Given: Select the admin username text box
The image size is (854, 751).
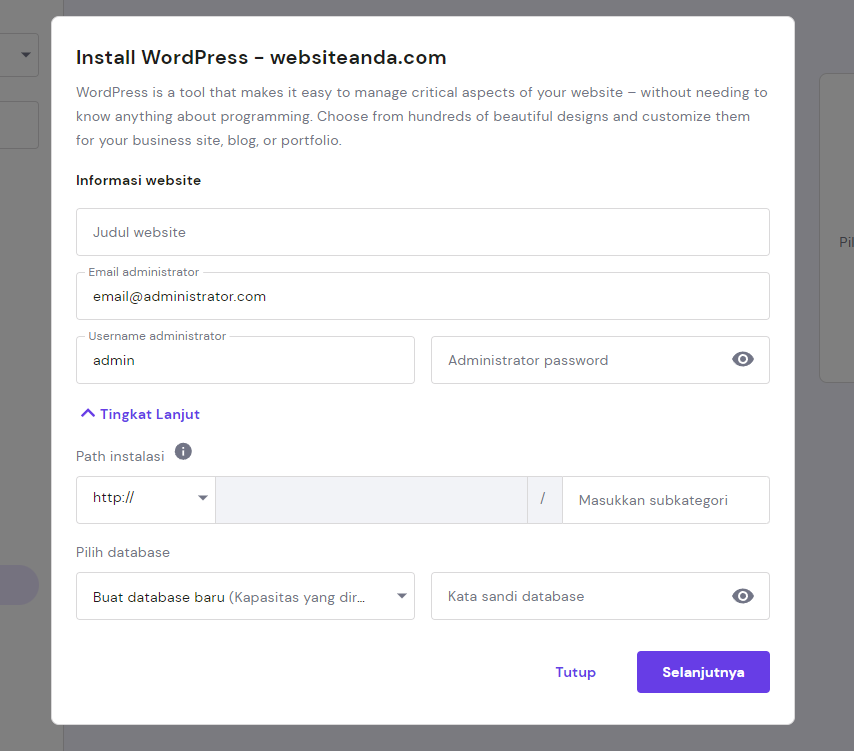Looking at the screenshot, I should [x=245, y=359].
